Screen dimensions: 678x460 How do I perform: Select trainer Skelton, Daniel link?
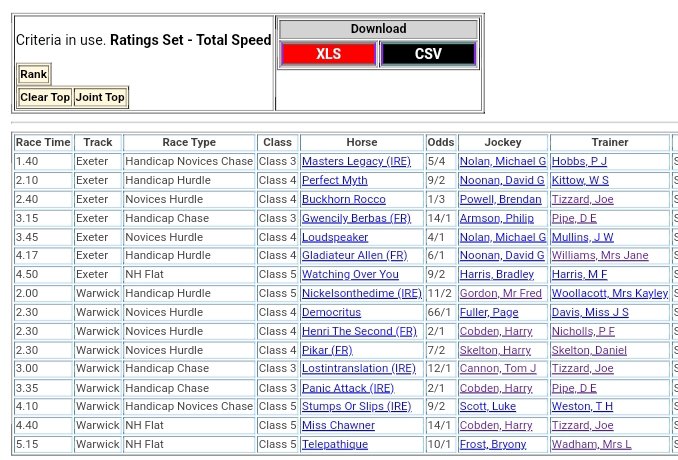pos(598,350)
